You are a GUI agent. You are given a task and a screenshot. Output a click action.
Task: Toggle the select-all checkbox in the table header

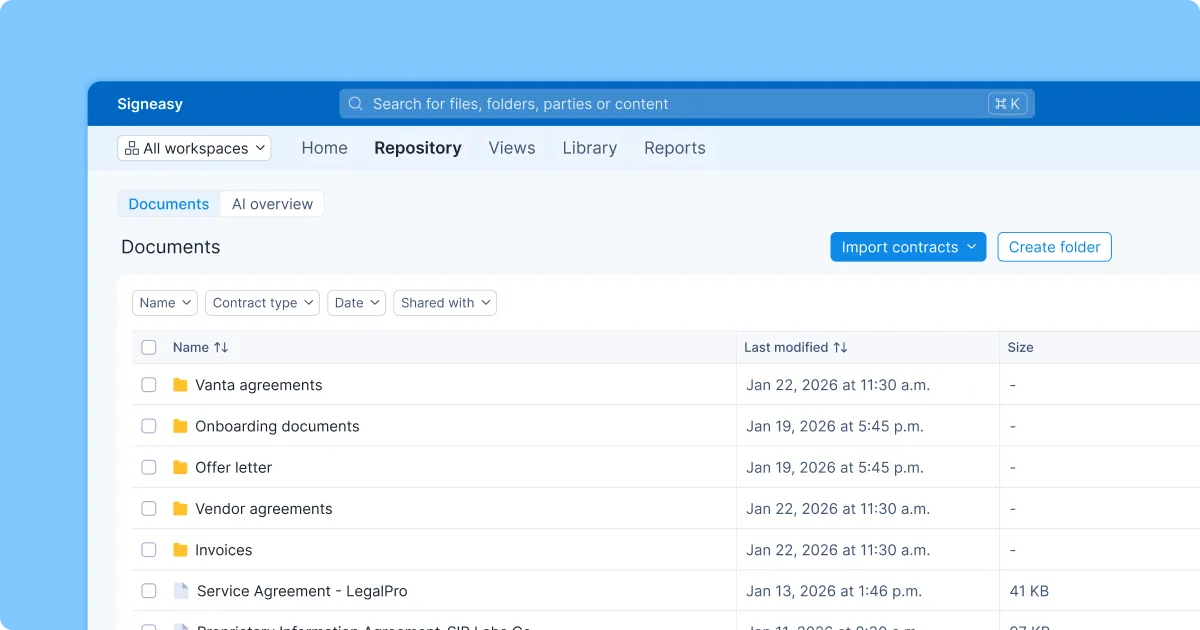click(149, 347)
